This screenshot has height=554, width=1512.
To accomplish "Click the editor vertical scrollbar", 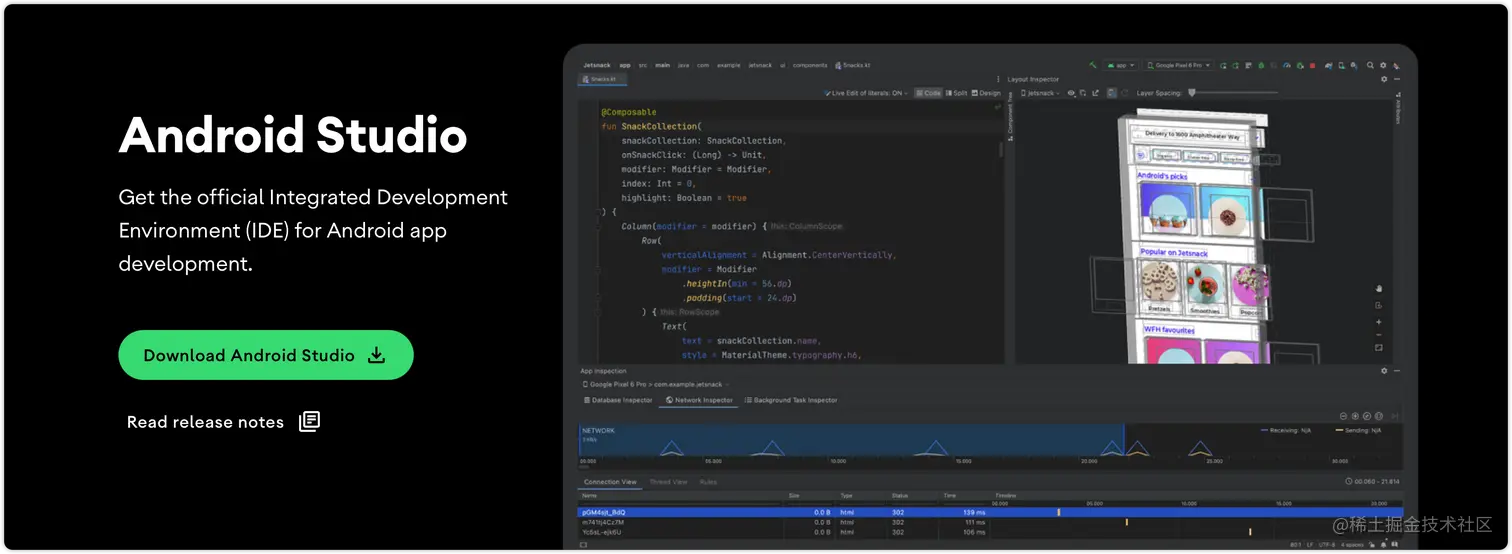I will [x=1001, y=151].
